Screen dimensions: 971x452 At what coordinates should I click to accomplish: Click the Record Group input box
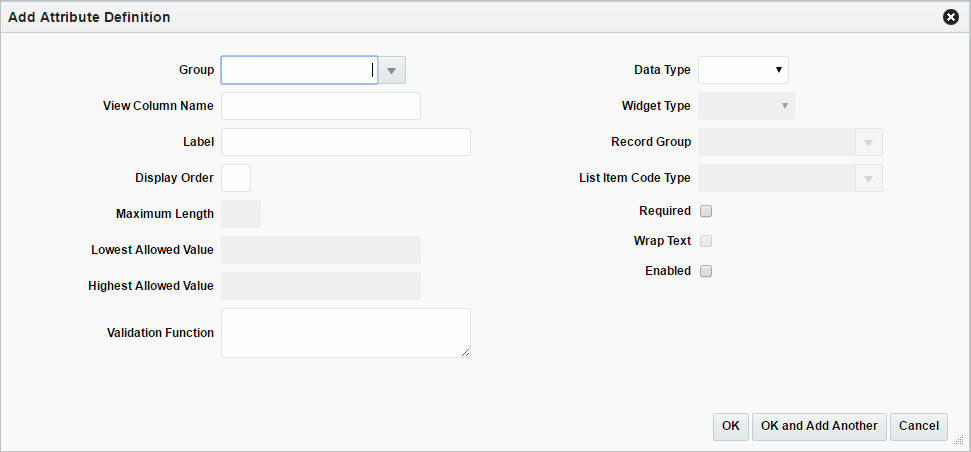(777, 142)
